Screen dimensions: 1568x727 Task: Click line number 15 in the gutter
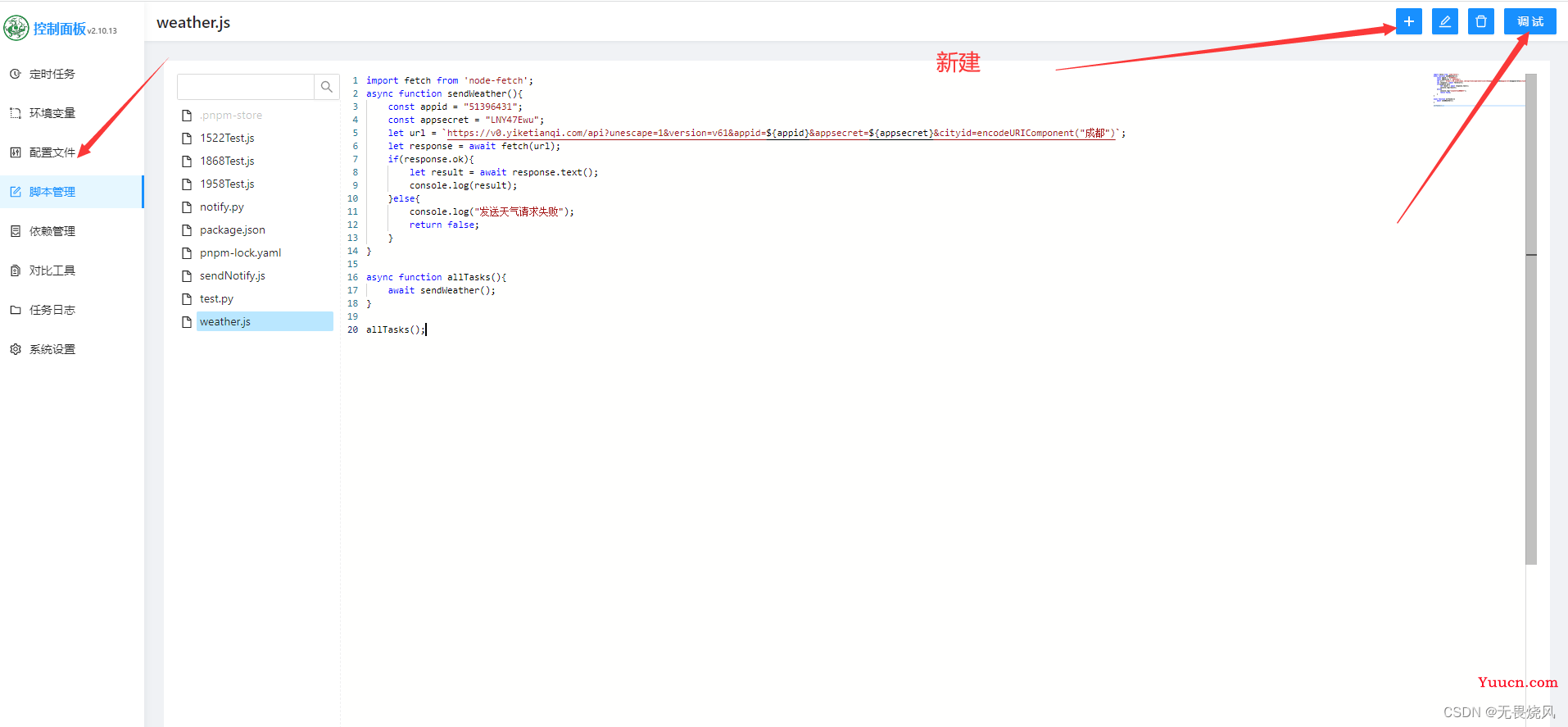coord(352,264)
